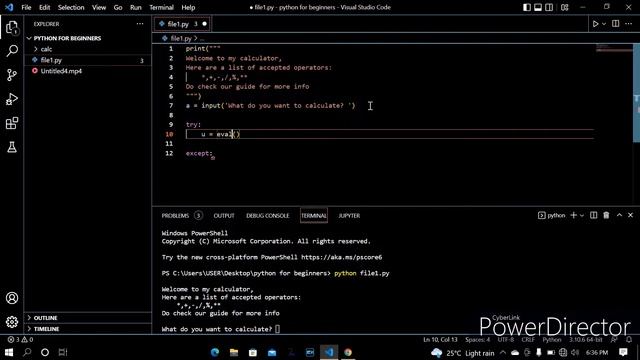Open the Search view in activity bar
The width and height of the screenshot is (640, 360).
[x=12, y=51]
